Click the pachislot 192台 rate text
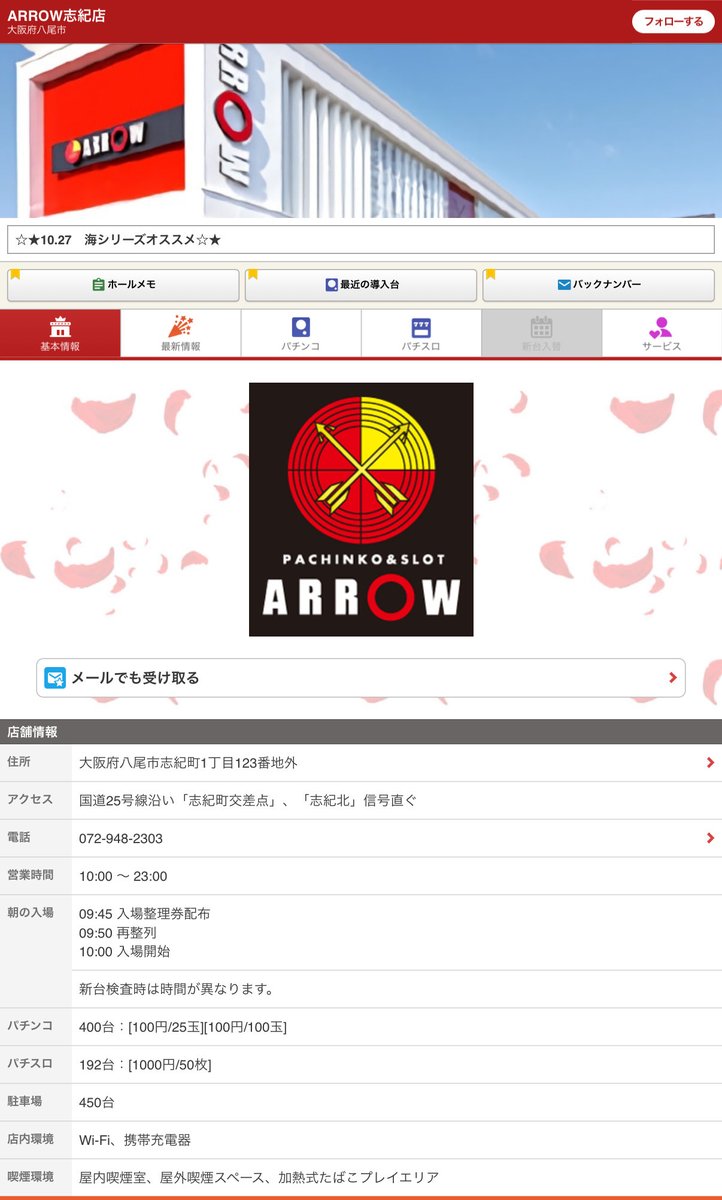 click(x=145, y=1065)
